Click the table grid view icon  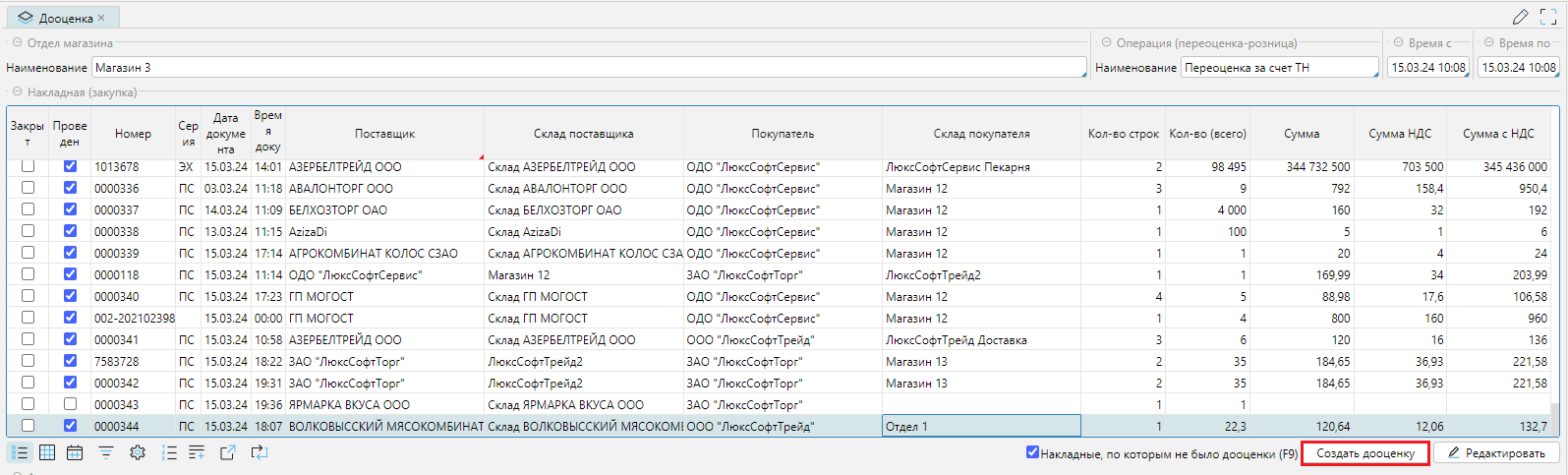(x=47, y=452)
